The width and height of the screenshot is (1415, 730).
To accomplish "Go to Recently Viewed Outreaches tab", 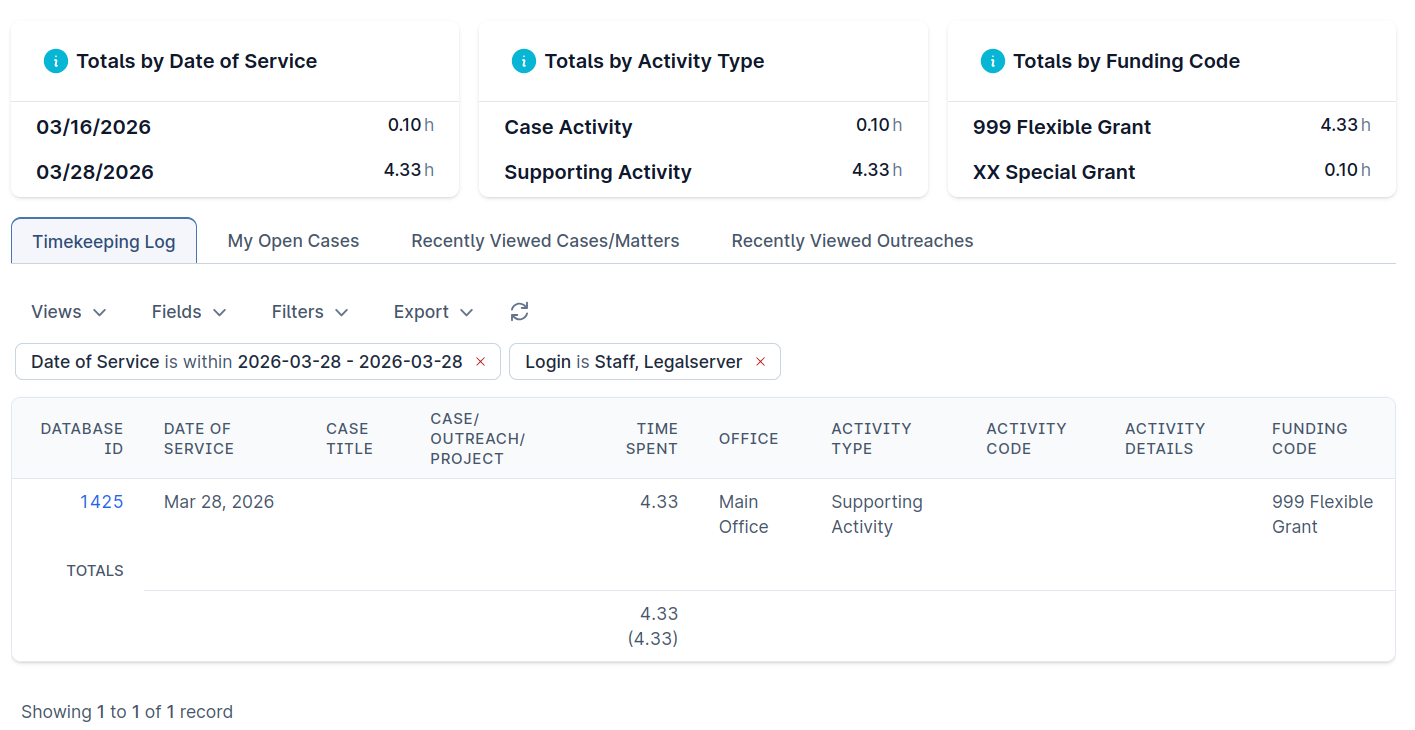I will [852, 241].
